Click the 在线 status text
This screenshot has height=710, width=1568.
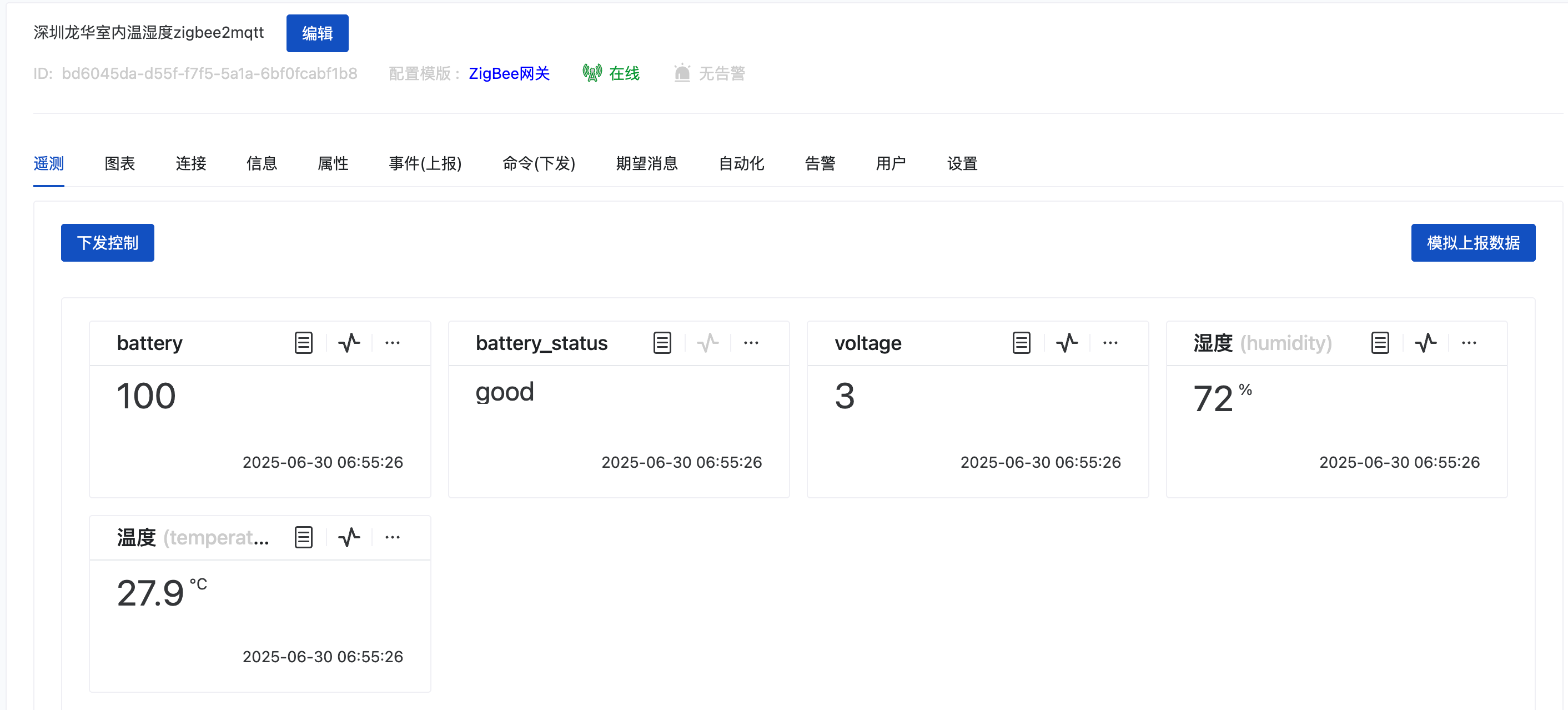pos(625,74)
